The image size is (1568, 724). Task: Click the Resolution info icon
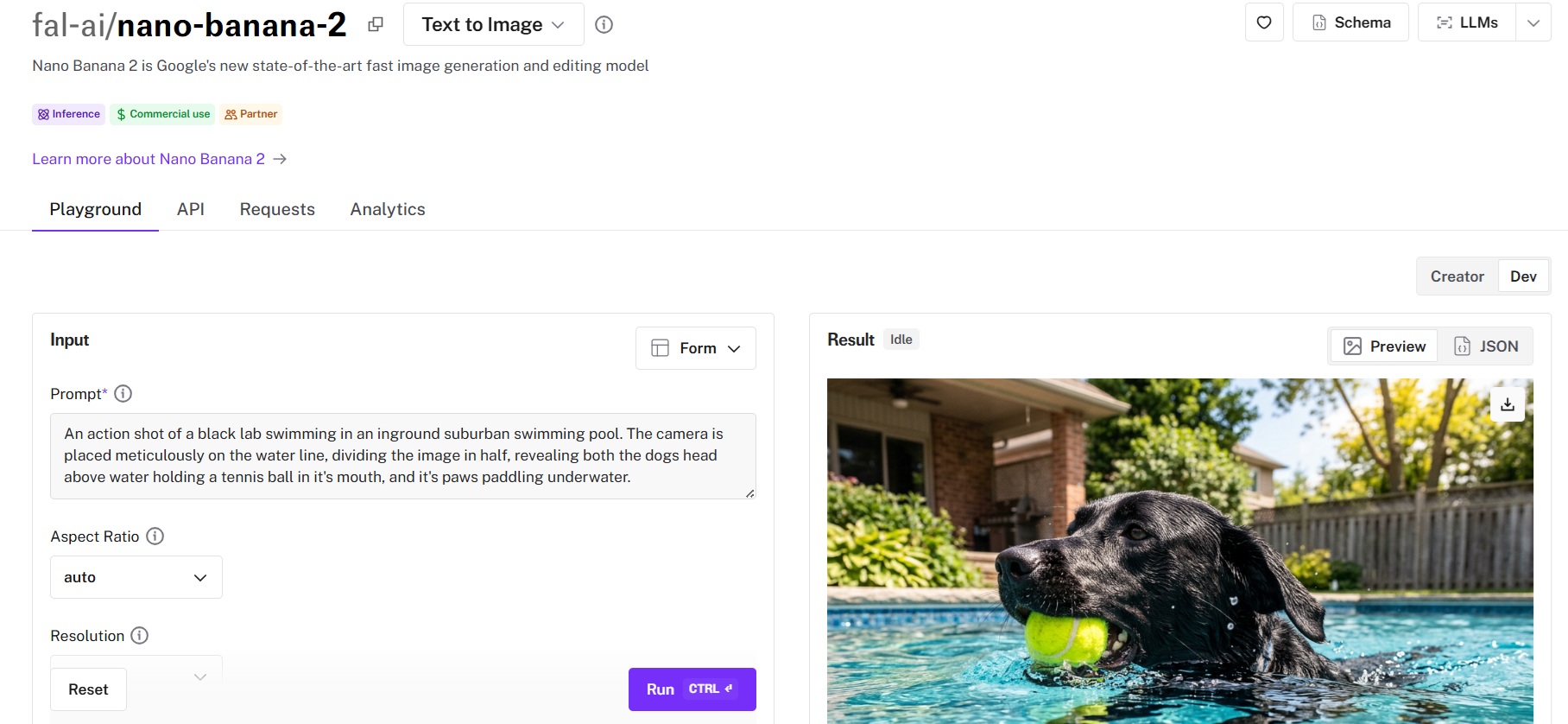(x=140, y=636)
